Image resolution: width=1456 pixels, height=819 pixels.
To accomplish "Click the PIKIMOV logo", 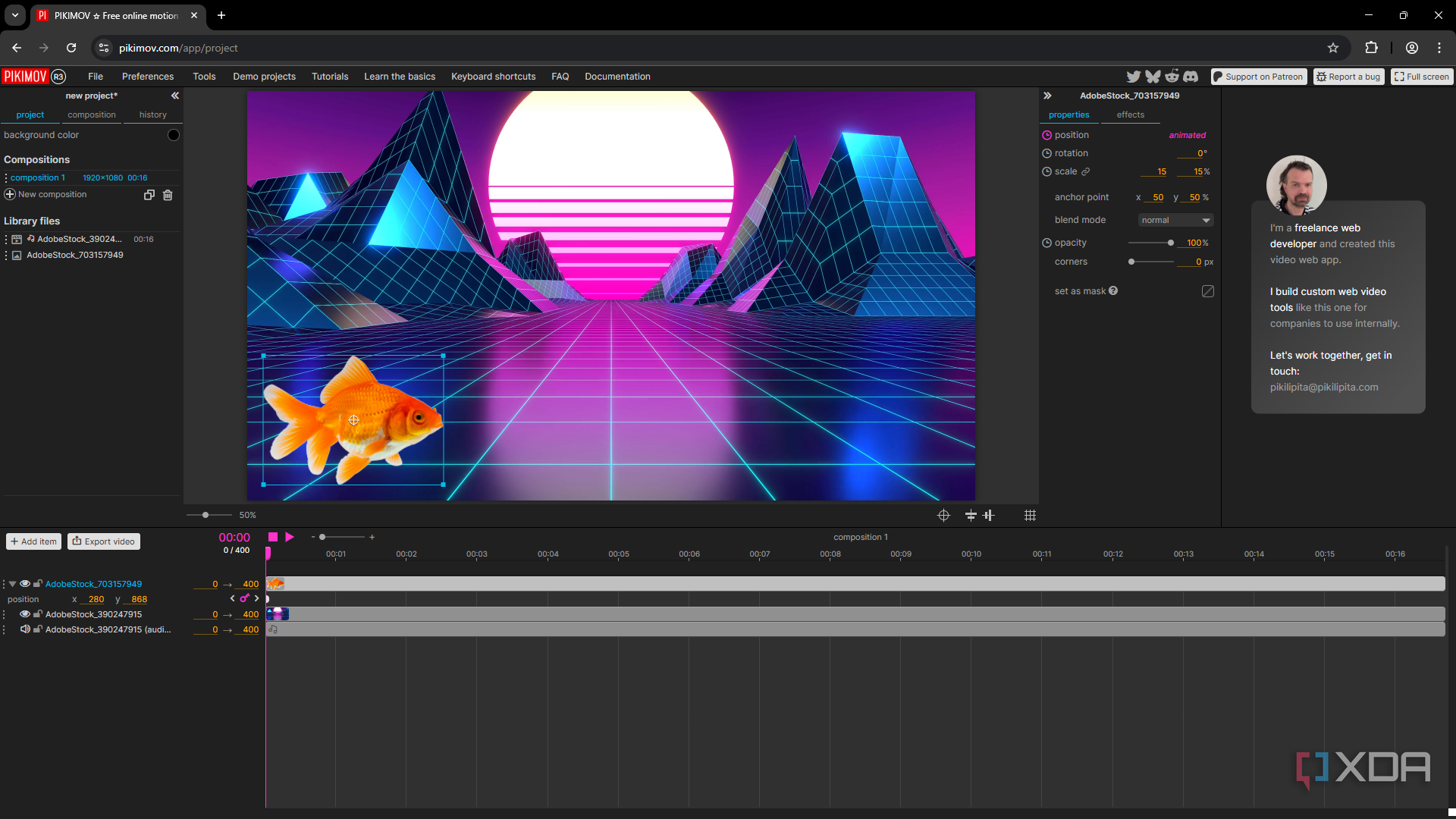I will point(25,77).
